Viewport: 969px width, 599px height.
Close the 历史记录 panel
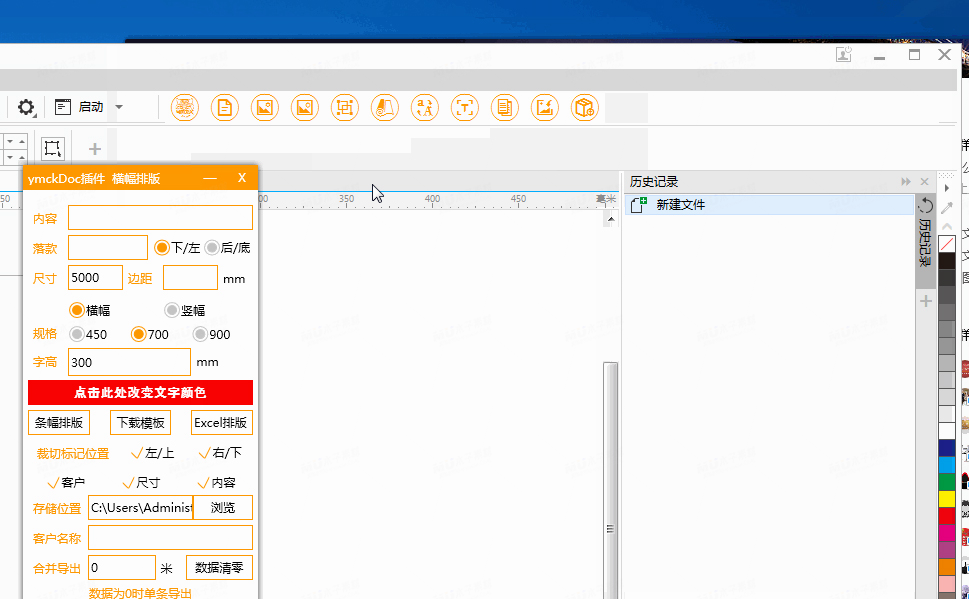point(925,182)
